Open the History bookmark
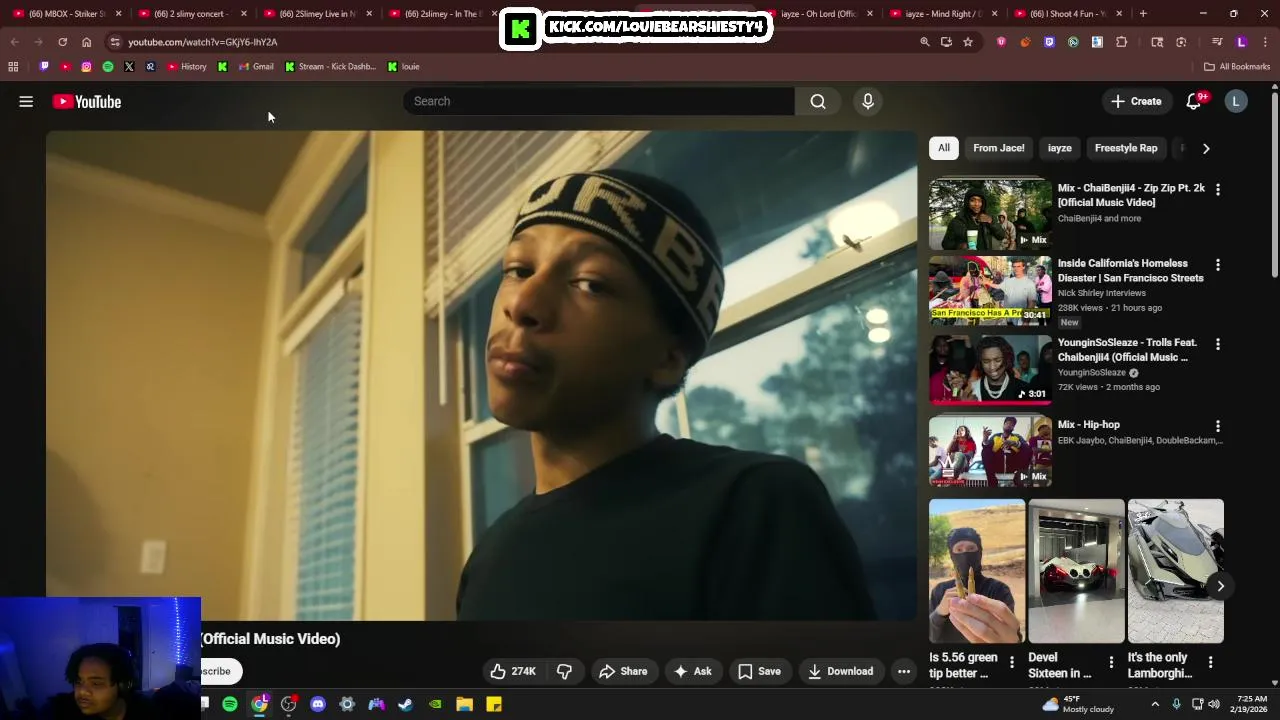The image size is (1280, 720). 187,66
